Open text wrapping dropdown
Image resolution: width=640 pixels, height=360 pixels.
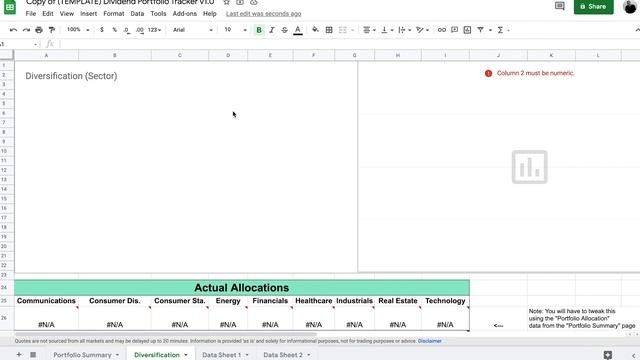click(x=404, y=30)
